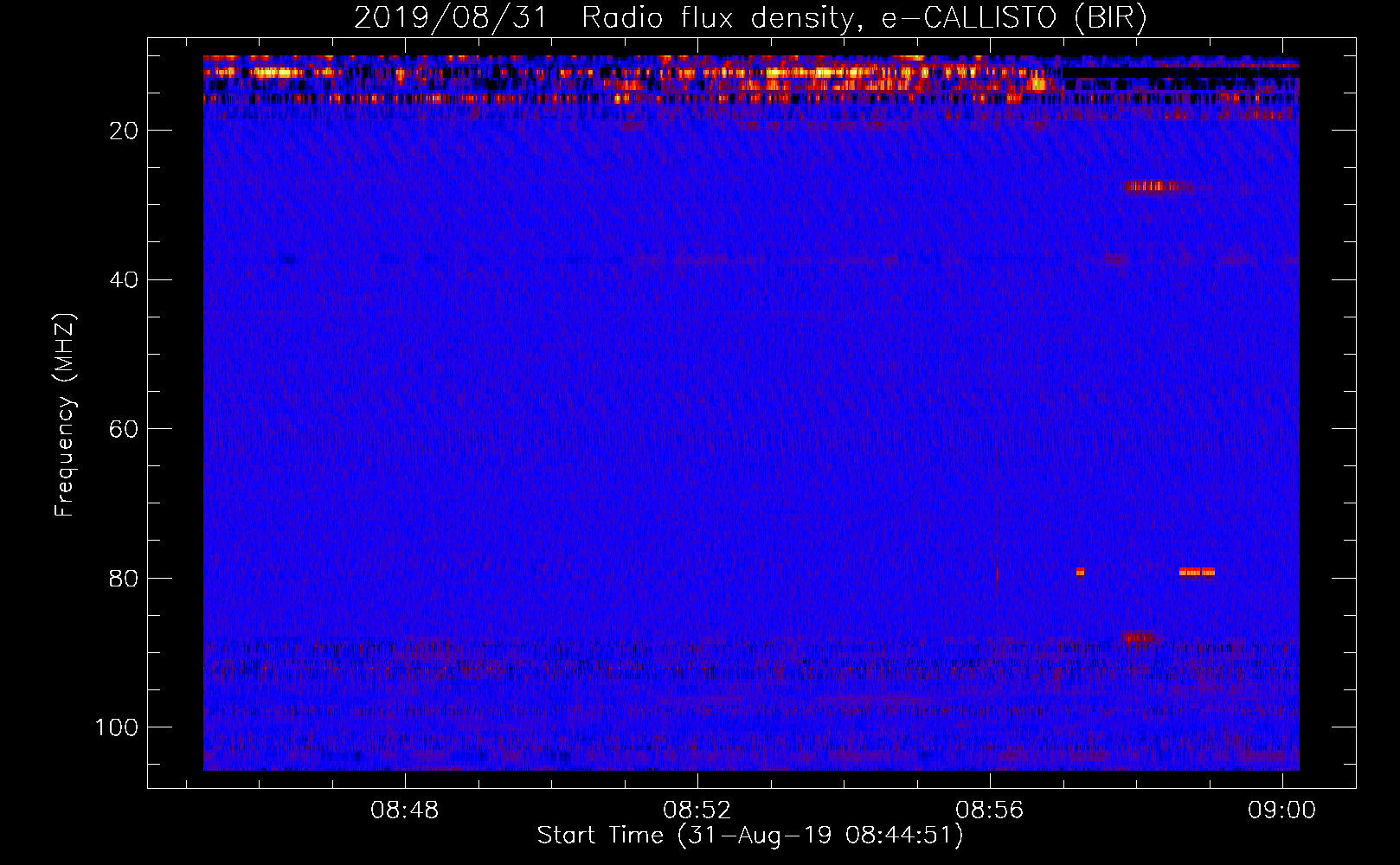The image size is (1400, 865).
Task: Click the long bright burst near 80 MHz before 08:59
Action: (x=1197, y=572)
